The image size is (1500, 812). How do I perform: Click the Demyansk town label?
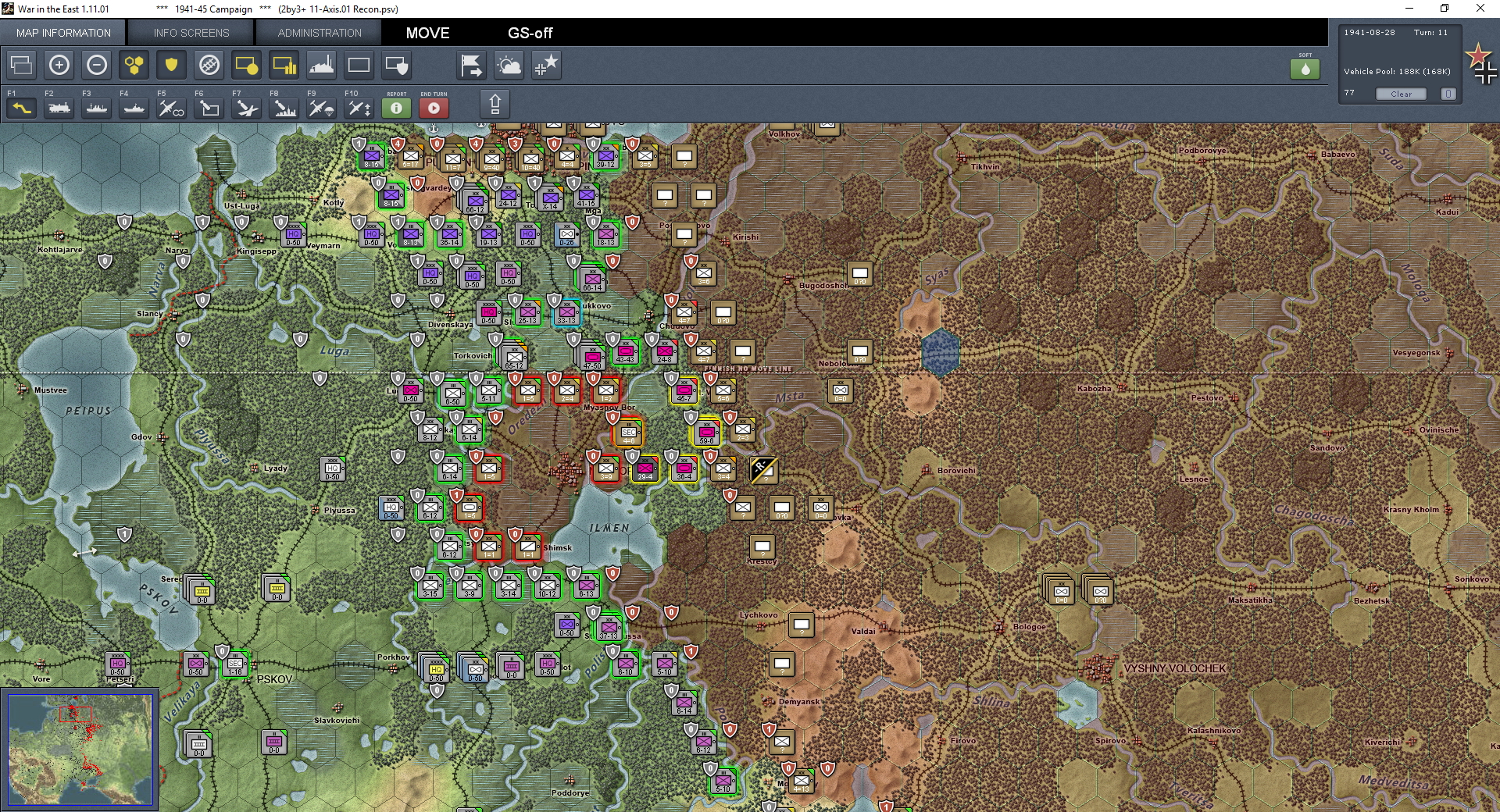click(799, 701)
